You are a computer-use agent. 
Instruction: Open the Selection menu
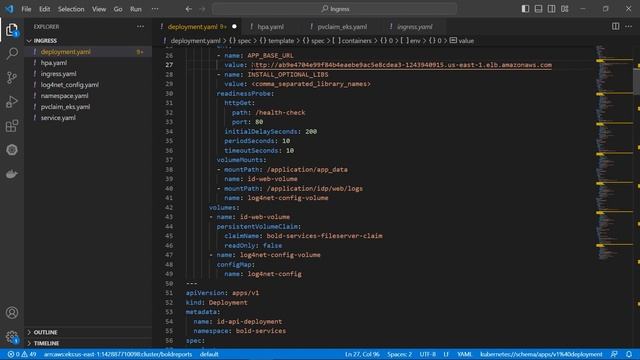point(71,9)
